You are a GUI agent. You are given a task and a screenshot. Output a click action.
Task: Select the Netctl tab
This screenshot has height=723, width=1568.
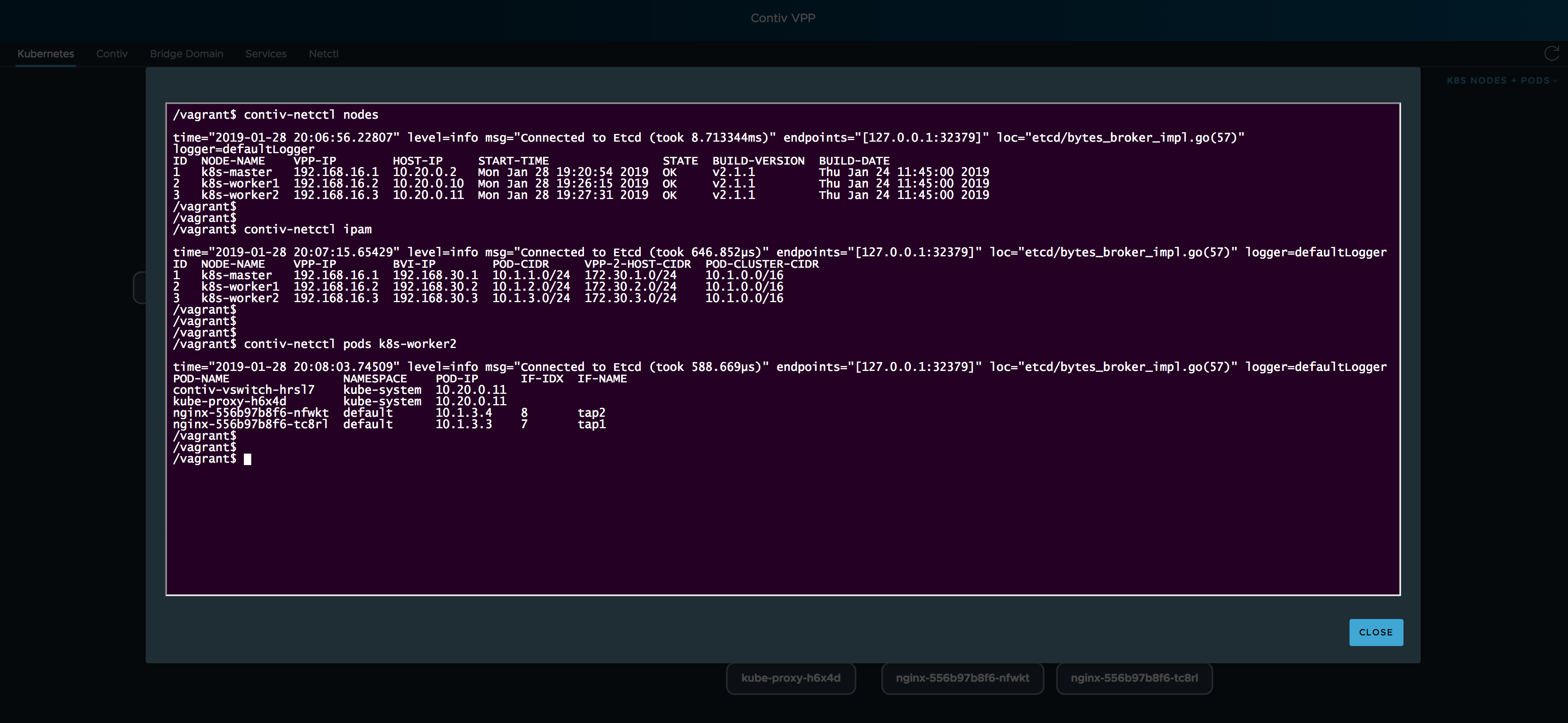[x=323, y=54]
